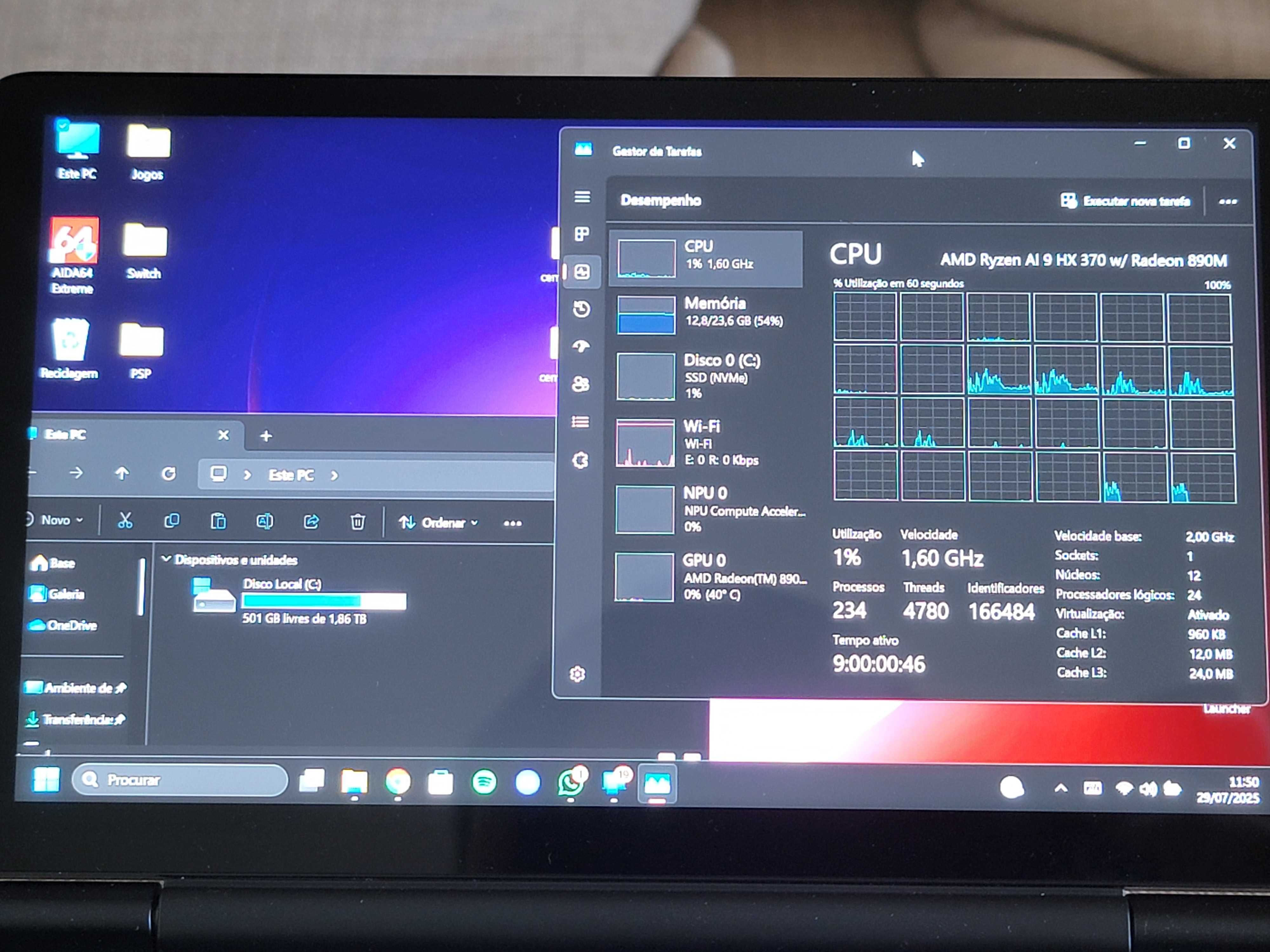Select Wi-Fi performance entry
The height and width of the screenshot is (952, 1270).
pos(705,442)
